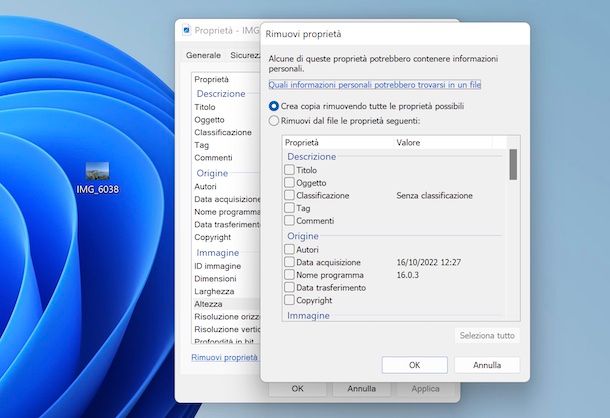
Task: Select Oggetto row in background Proprietà window
Action: [x=226, y=119]
